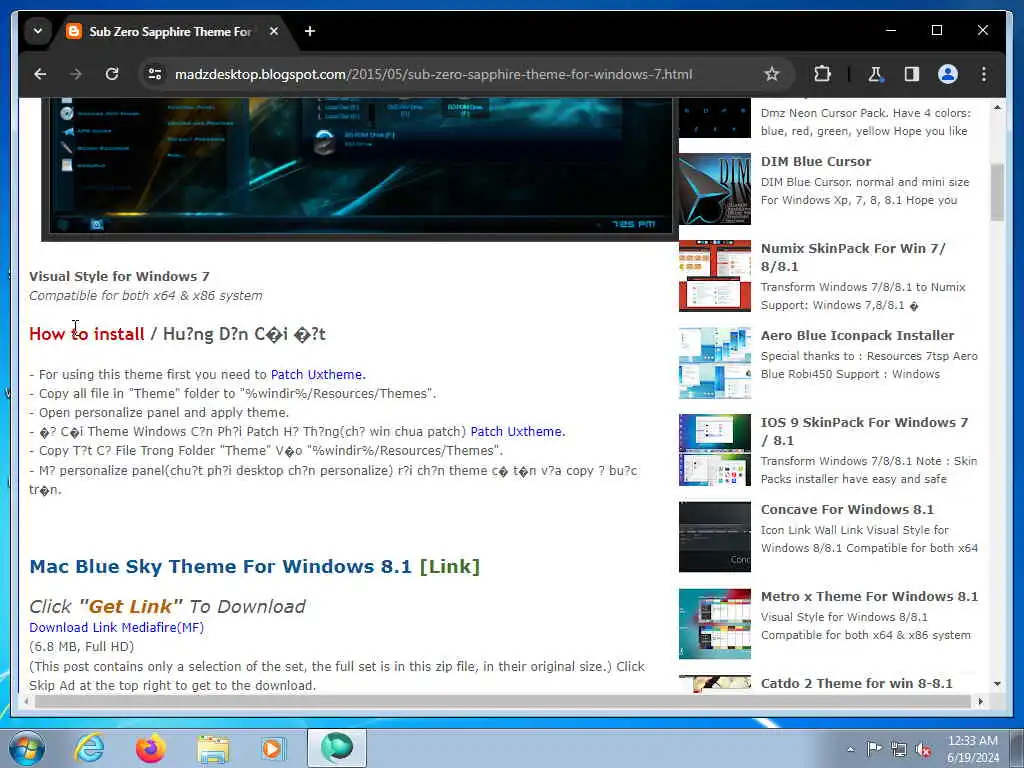Click the Sub Zero Sapphire theme preview image
The width and height of the screenshot is (1024, 768).
(x=359, y=169)
